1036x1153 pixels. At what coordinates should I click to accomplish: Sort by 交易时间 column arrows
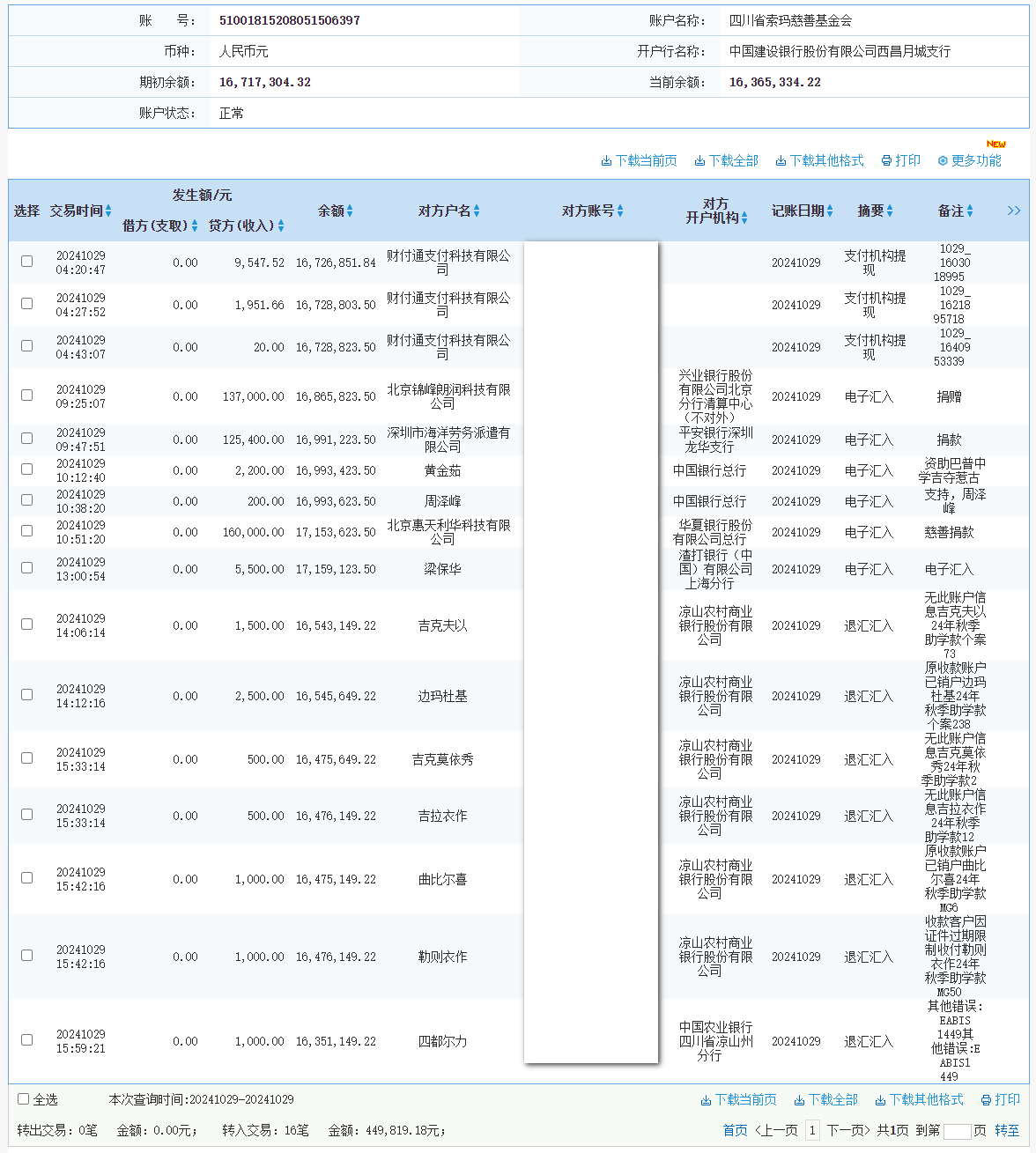[x=108, y=211]
